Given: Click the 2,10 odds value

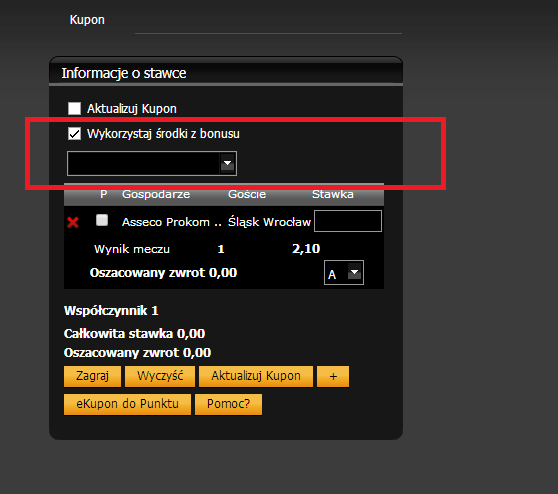Looking at the screenshot, I should click(x=306, y=249).
